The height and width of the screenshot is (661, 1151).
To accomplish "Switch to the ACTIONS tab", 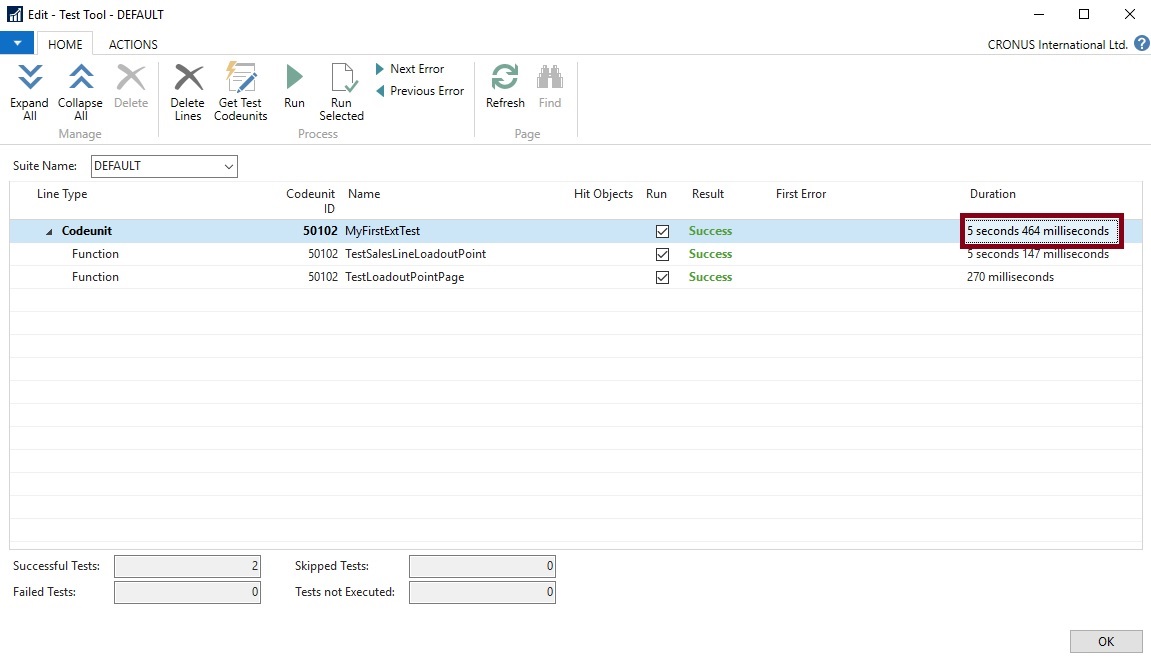I will [133, 44].
